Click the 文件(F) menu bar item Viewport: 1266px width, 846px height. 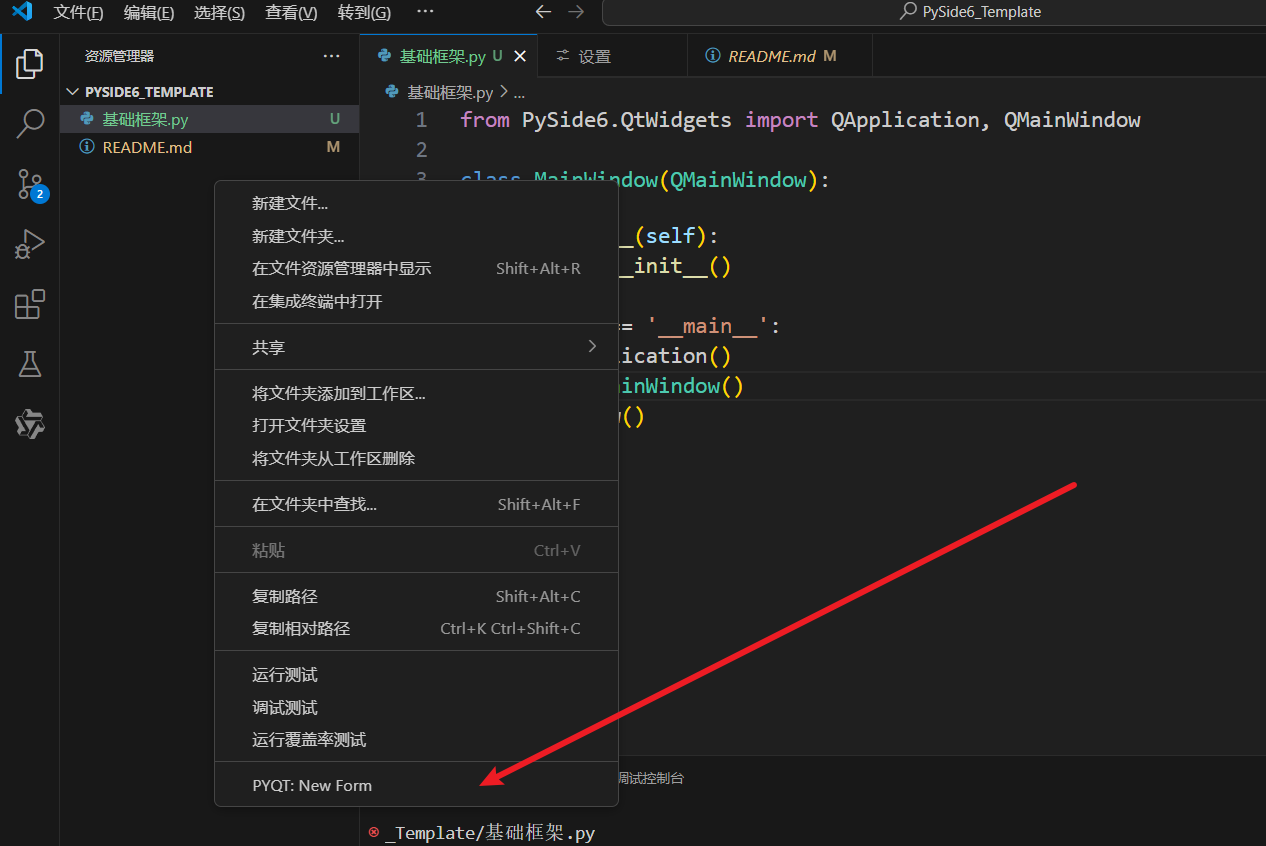tap(78, 12)
